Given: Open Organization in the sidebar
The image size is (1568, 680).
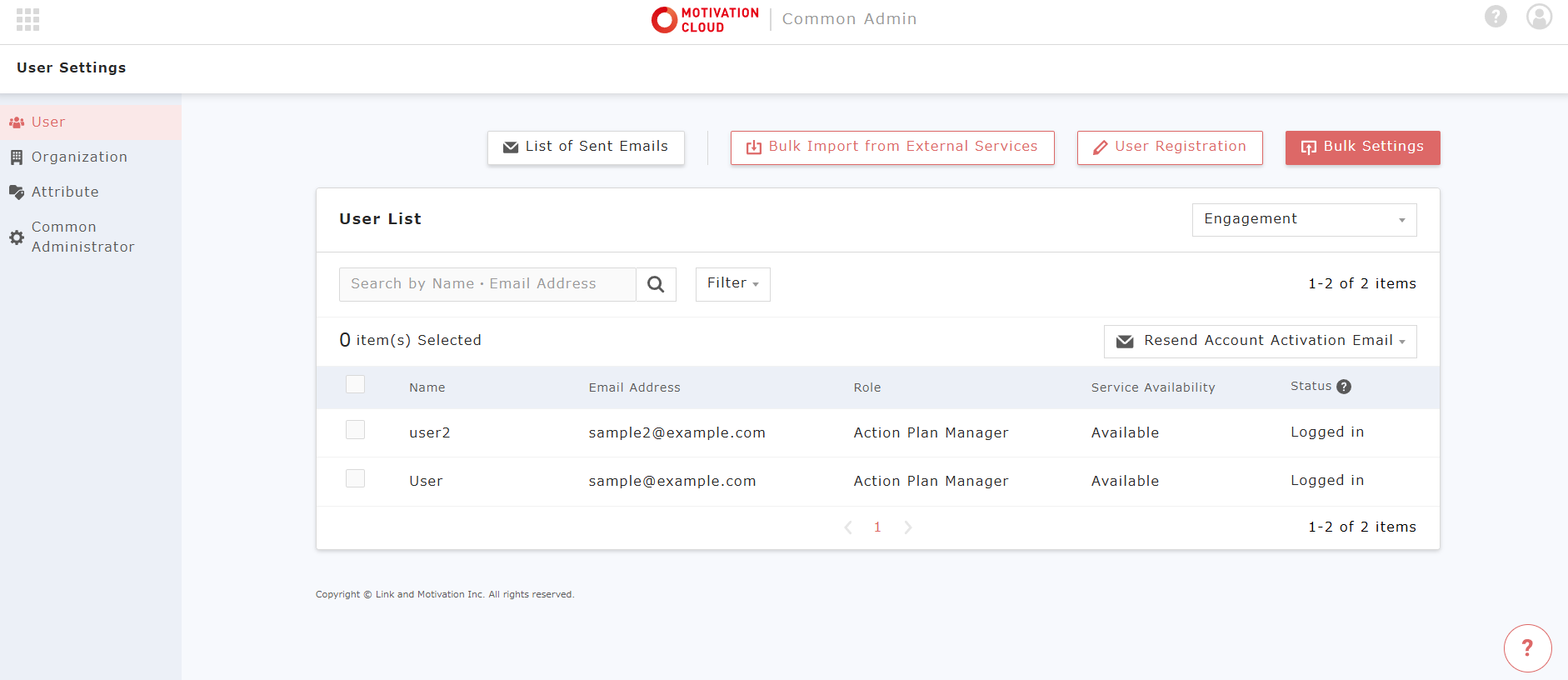Looking at the screenshot, I should pyautogui.click(x=79, y=157).
